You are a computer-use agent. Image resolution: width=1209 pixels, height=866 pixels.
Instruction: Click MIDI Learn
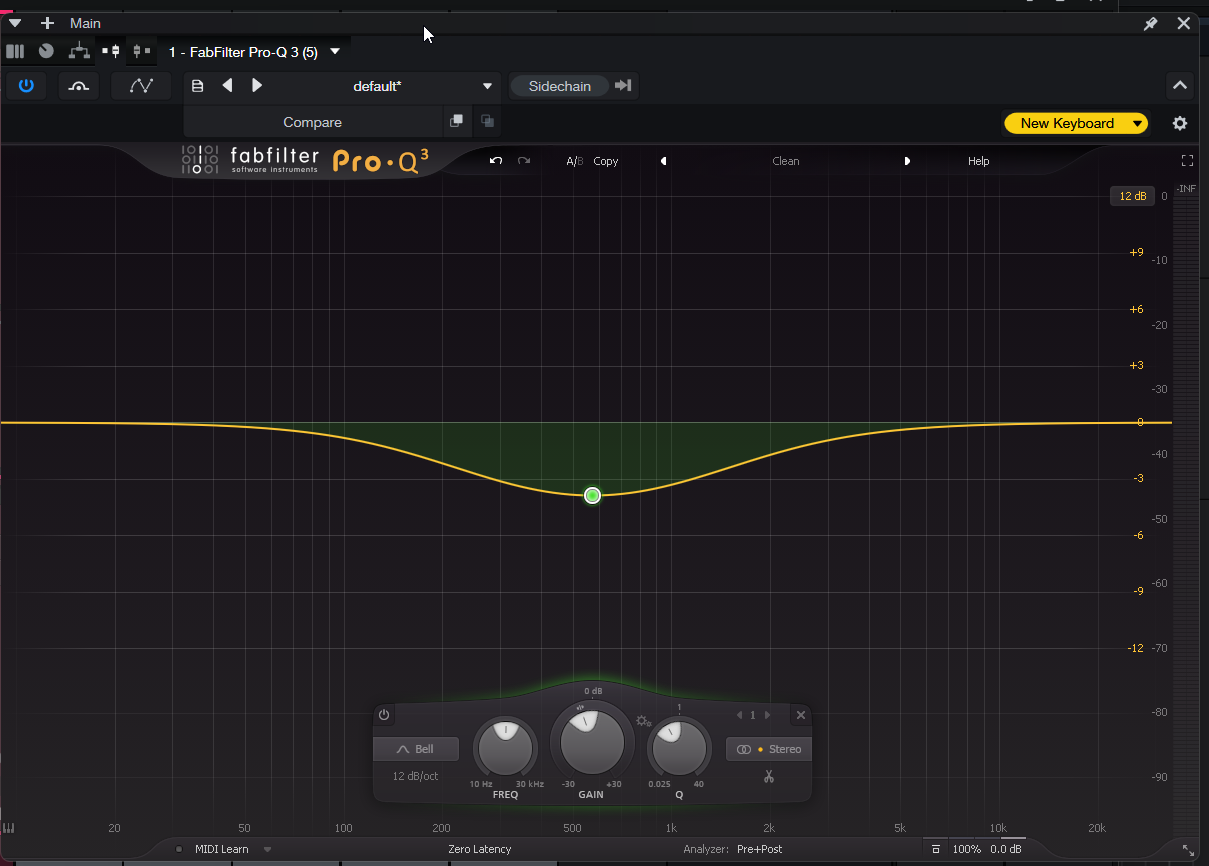tap(221, 849)
